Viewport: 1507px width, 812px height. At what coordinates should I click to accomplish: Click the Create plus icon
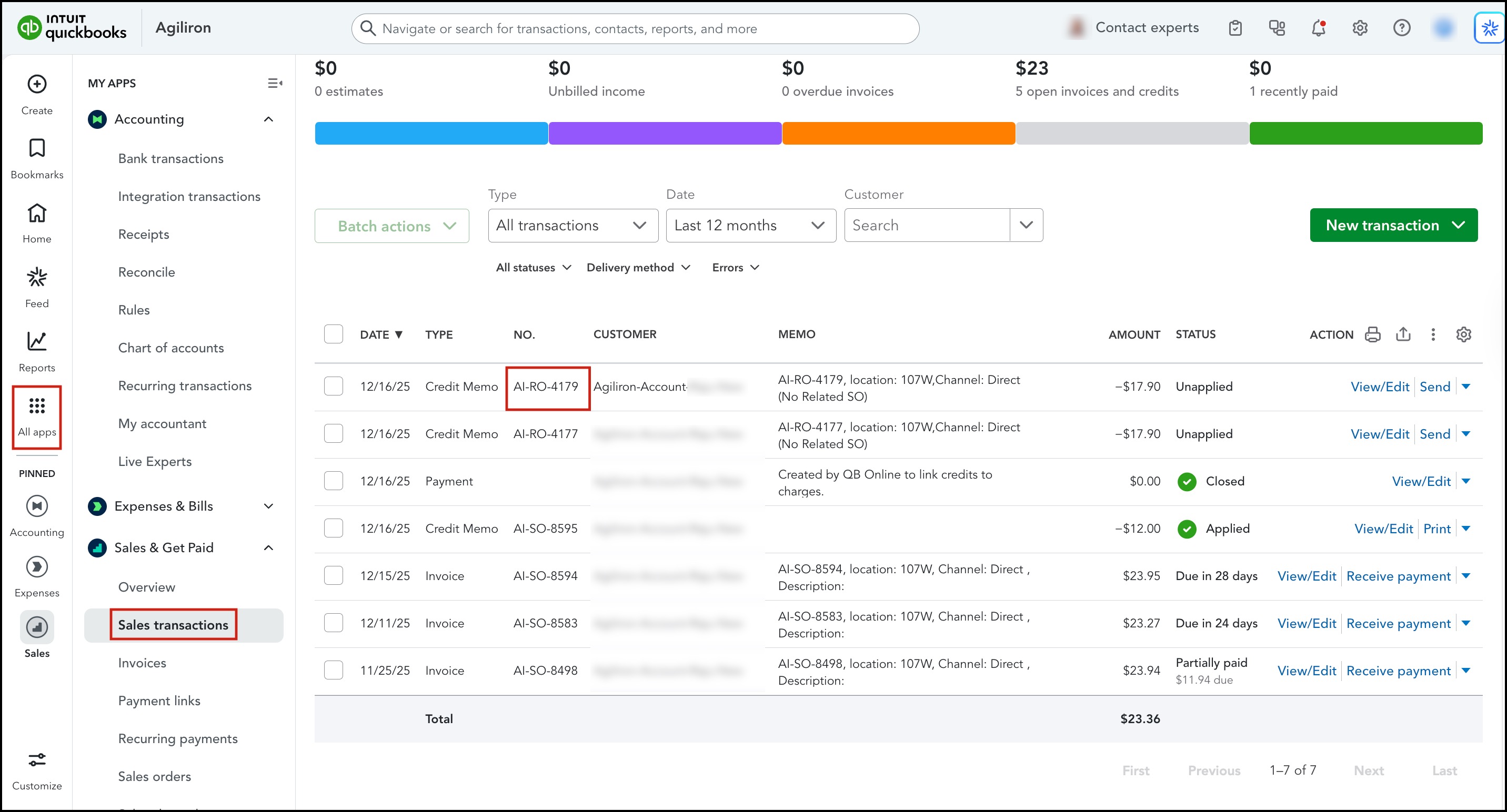tap(37, 84)
